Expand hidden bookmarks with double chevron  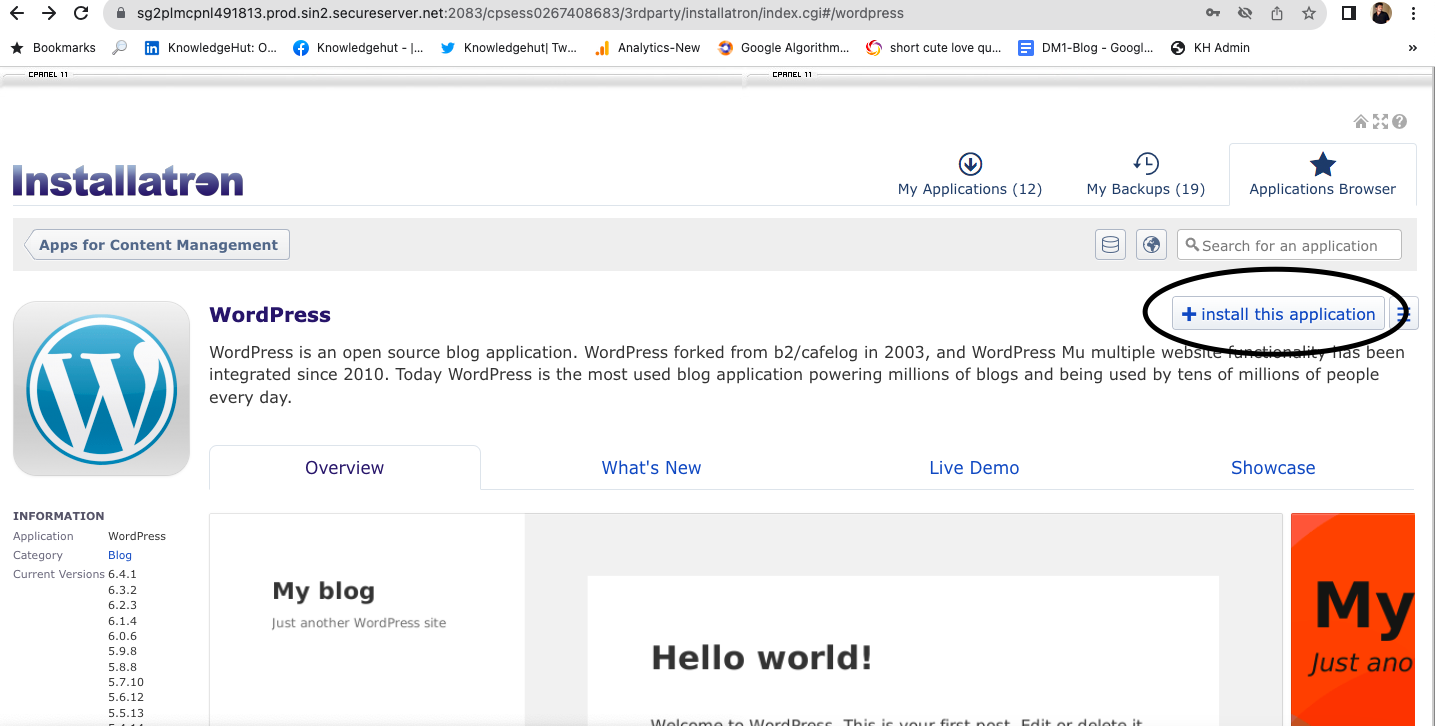point(1412,47)
